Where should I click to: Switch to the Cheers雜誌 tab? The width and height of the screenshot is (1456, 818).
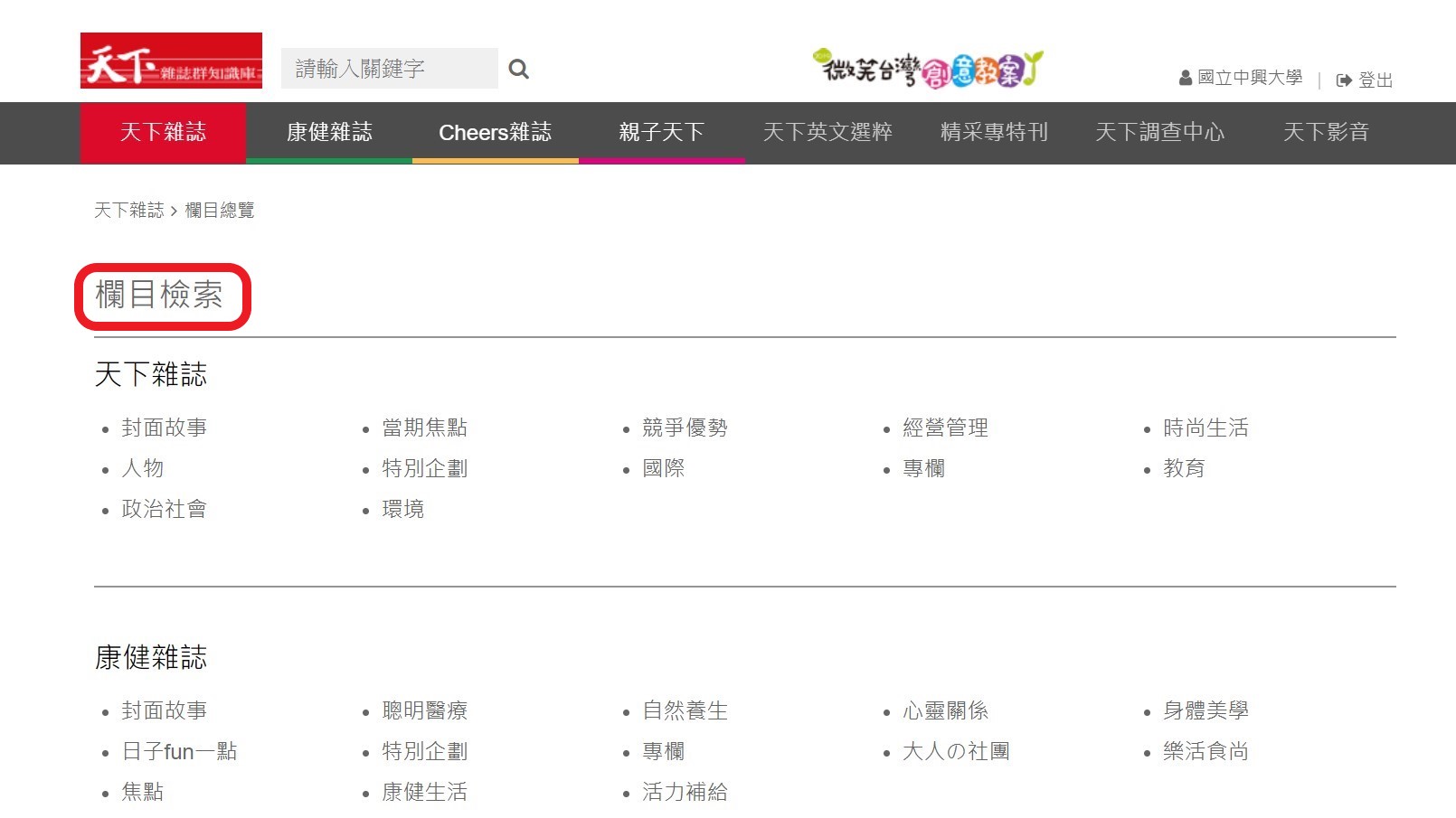click(496, 133)
